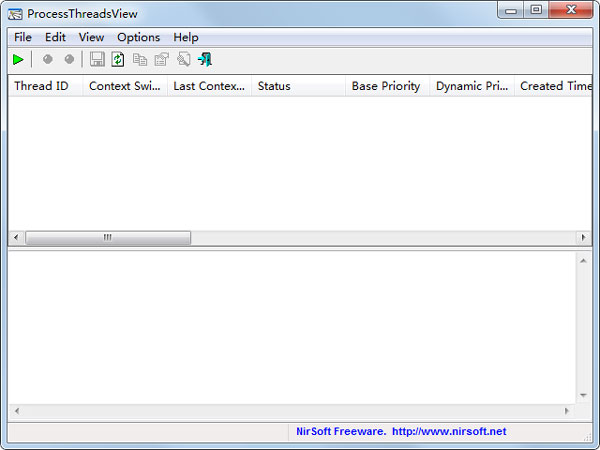This screenshot has height=450, width=600.
Task: Sort by Status column header
Action: click(298, 86)
